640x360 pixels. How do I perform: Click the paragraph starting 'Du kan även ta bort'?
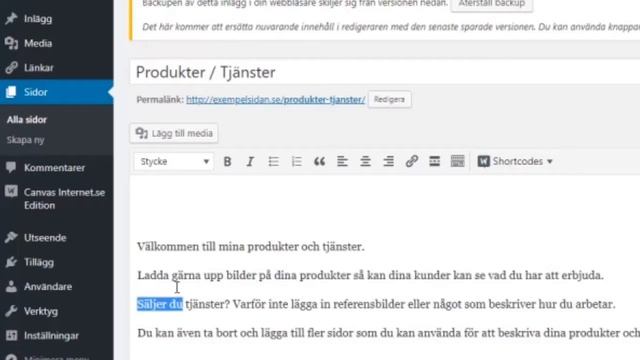tap(388, 333)
